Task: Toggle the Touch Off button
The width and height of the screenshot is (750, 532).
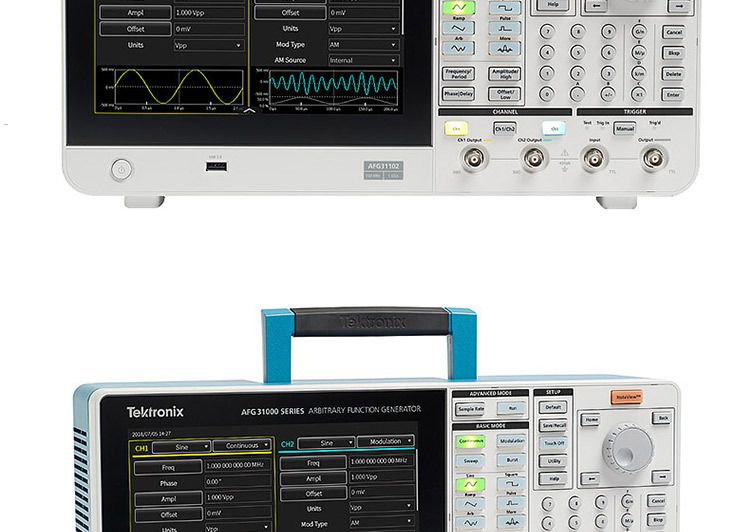Action: point(553,442)
